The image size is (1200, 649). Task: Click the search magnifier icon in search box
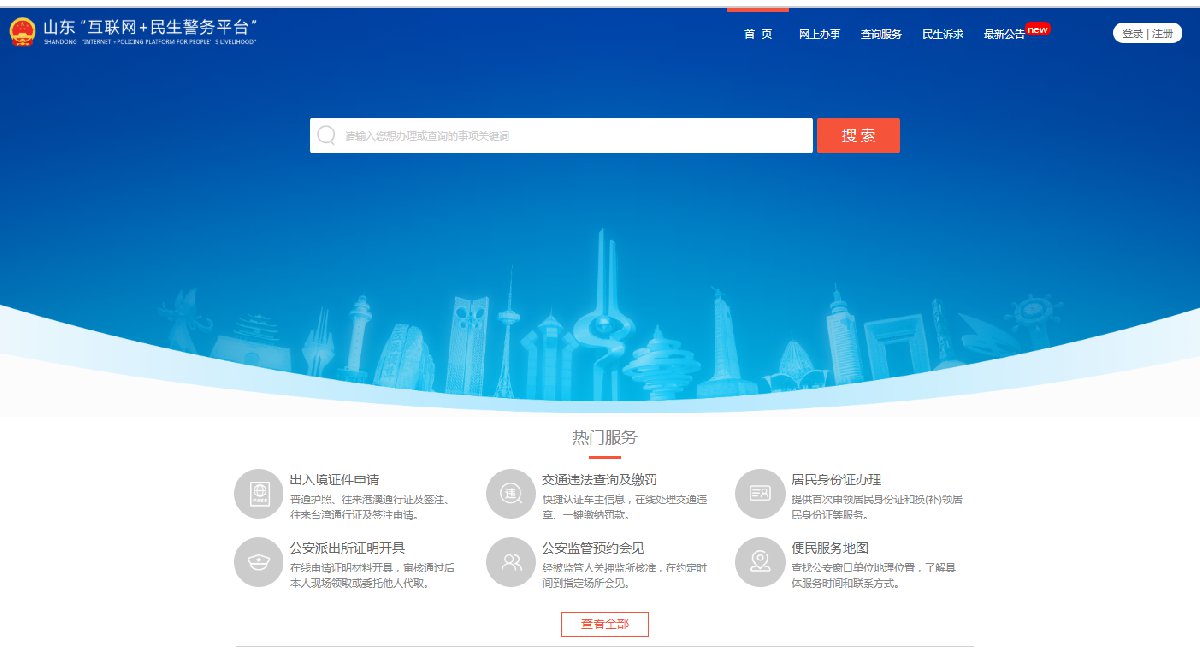pyautogui.click(x=326, y=135)
